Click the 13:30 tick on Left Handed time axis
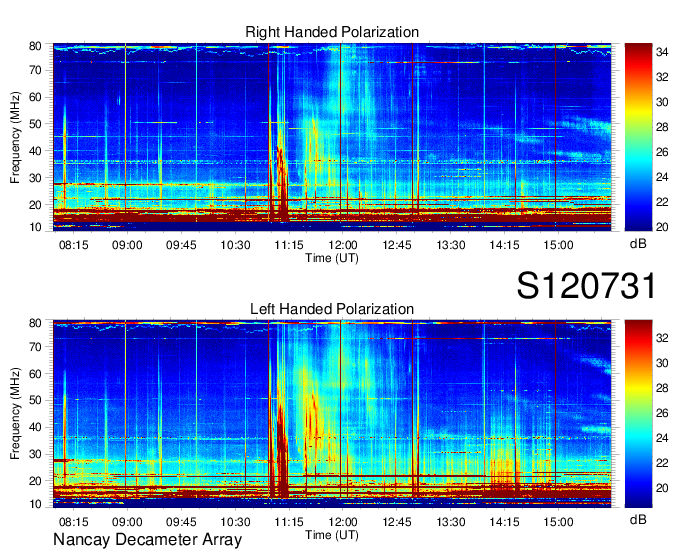The image size is (680, 552). click(x=451, y=522)
